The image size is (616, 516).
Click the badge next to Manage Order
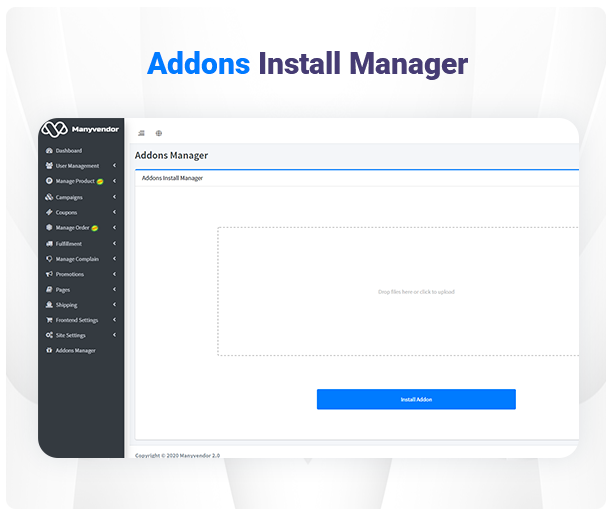coord(95,228)
